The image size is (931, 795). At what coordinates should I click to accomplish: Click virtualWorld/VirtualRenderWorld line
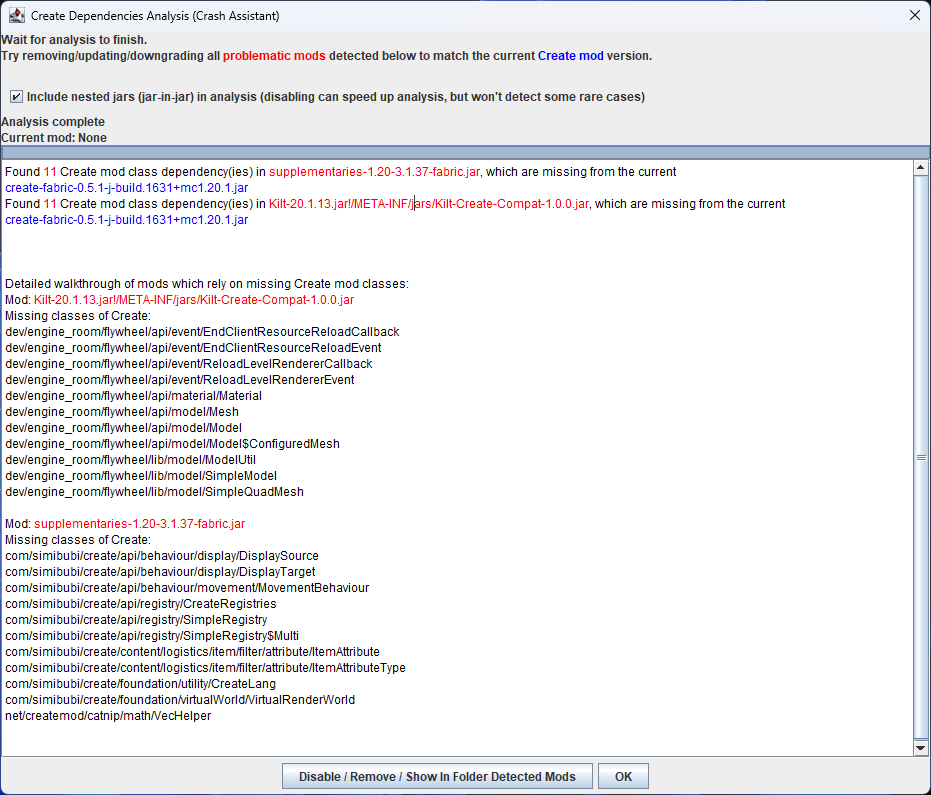[180, 701]
